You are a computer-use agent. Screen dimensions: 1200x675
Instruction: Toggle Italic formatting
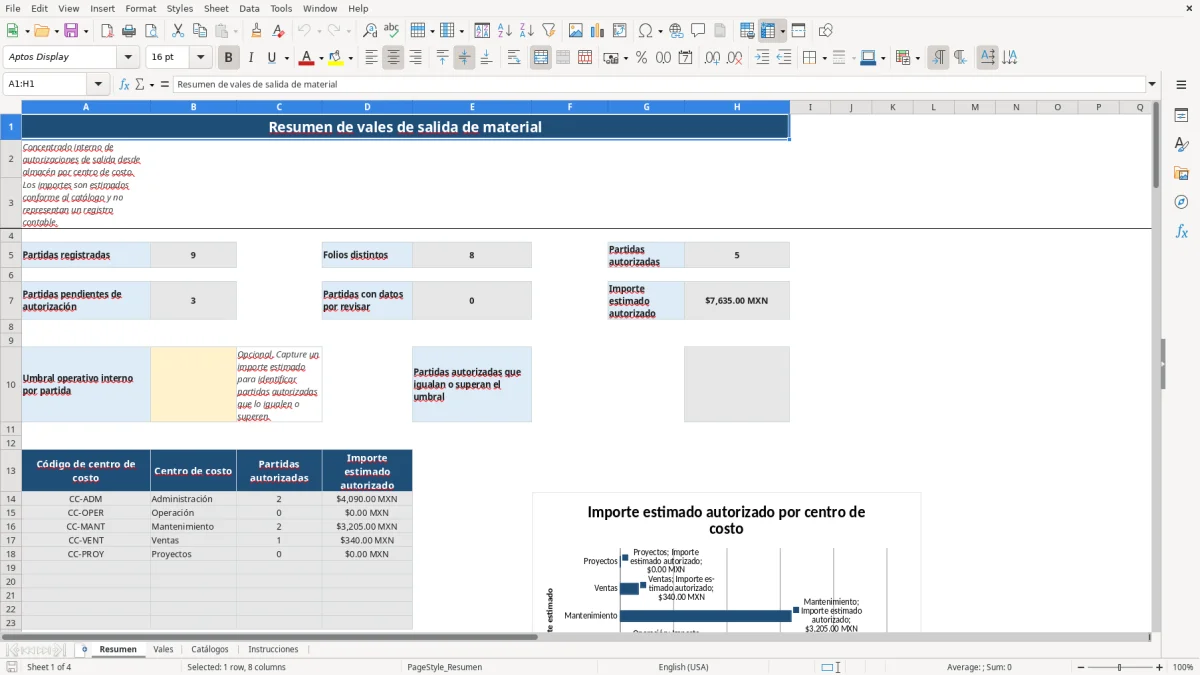click(251, 58)
